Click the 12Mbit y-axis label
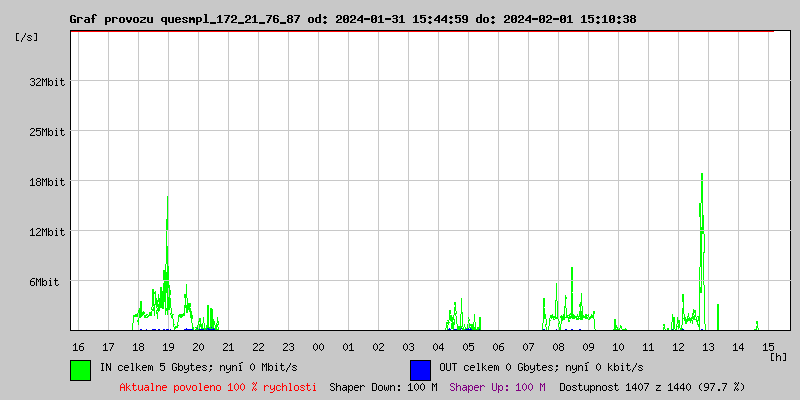This screenshot has height=400, width=800. click(x=47, y=232)
